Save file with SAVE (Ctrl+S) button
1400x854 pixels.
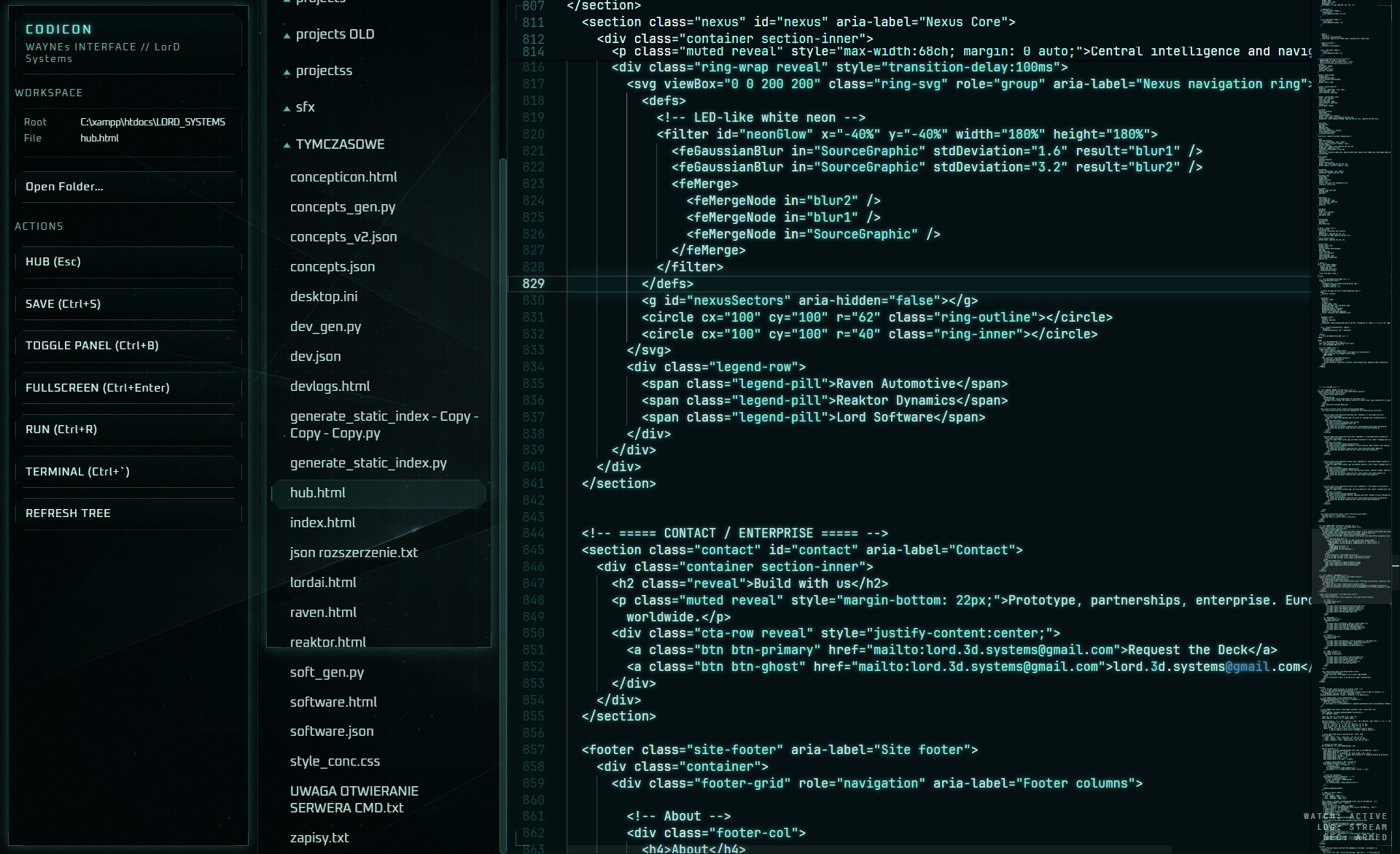tap(128, 304)
